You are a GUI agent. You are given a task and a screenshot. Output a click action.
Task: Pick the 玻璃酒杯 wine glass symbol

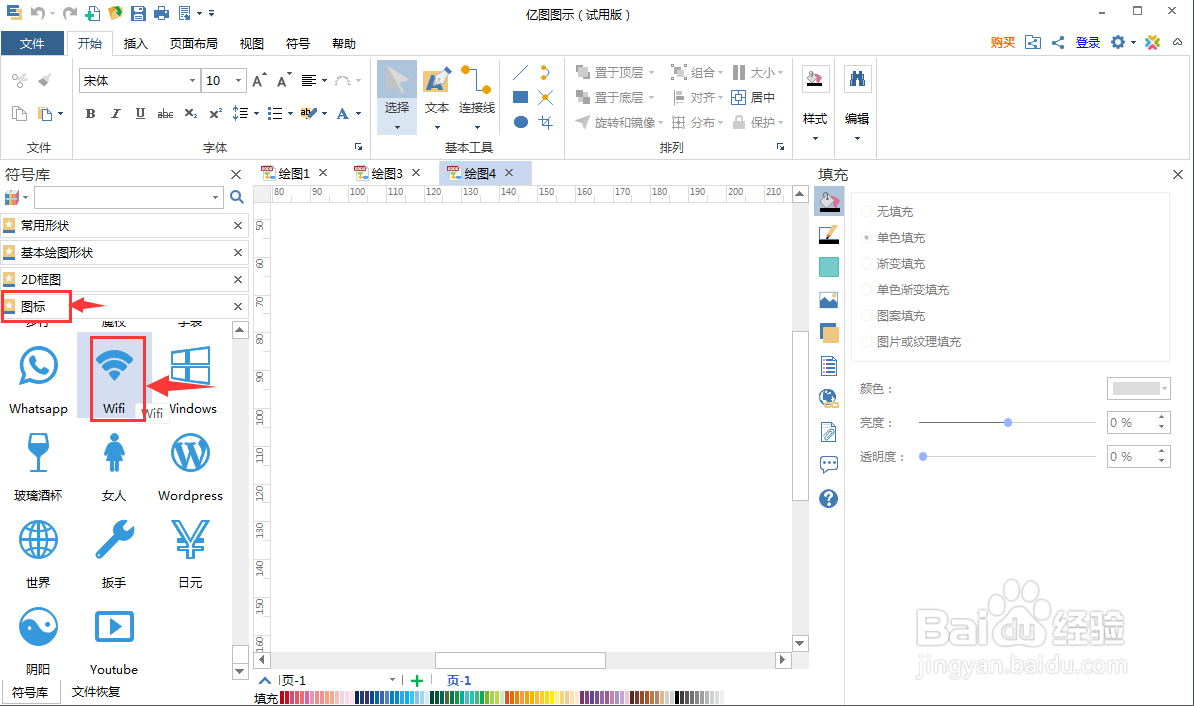tap(38, 452)
